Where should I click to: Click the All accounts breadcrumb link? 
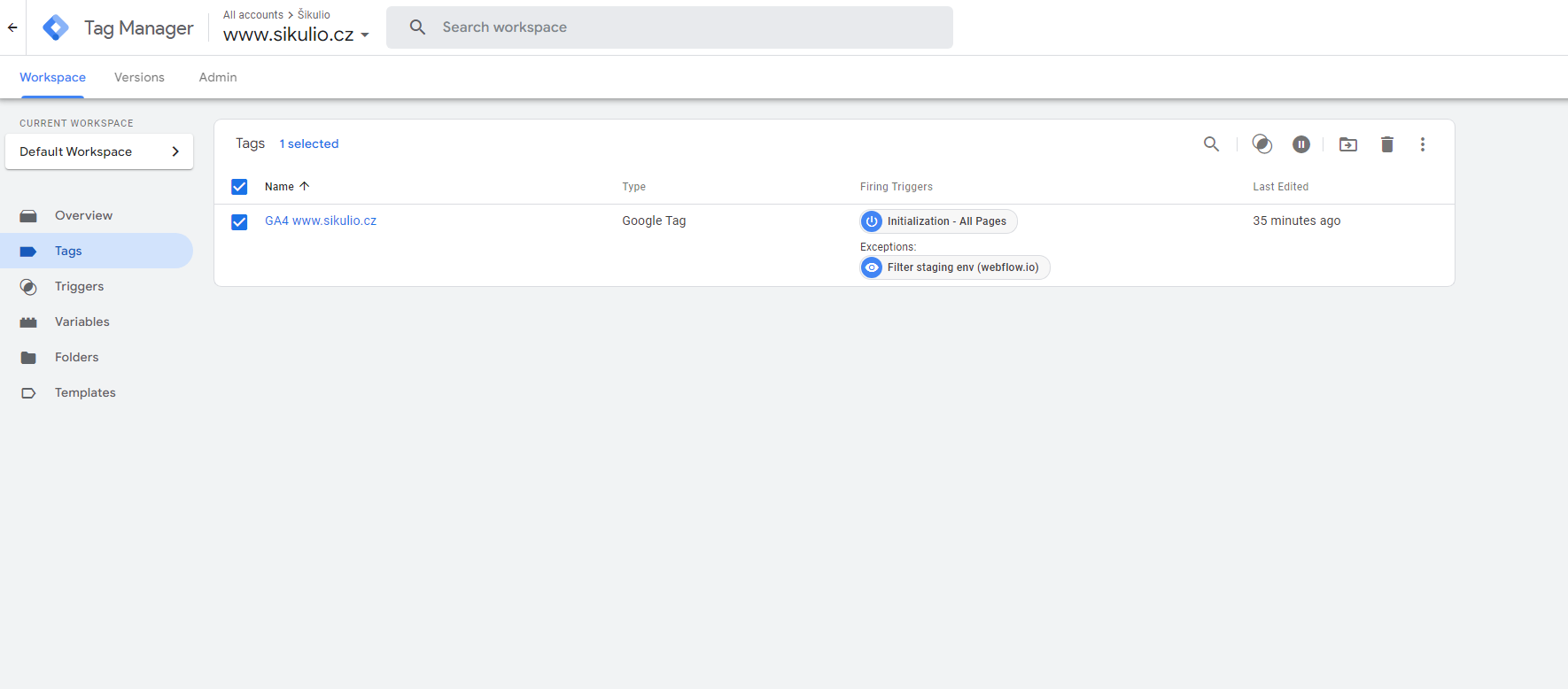tap(253, 15)
